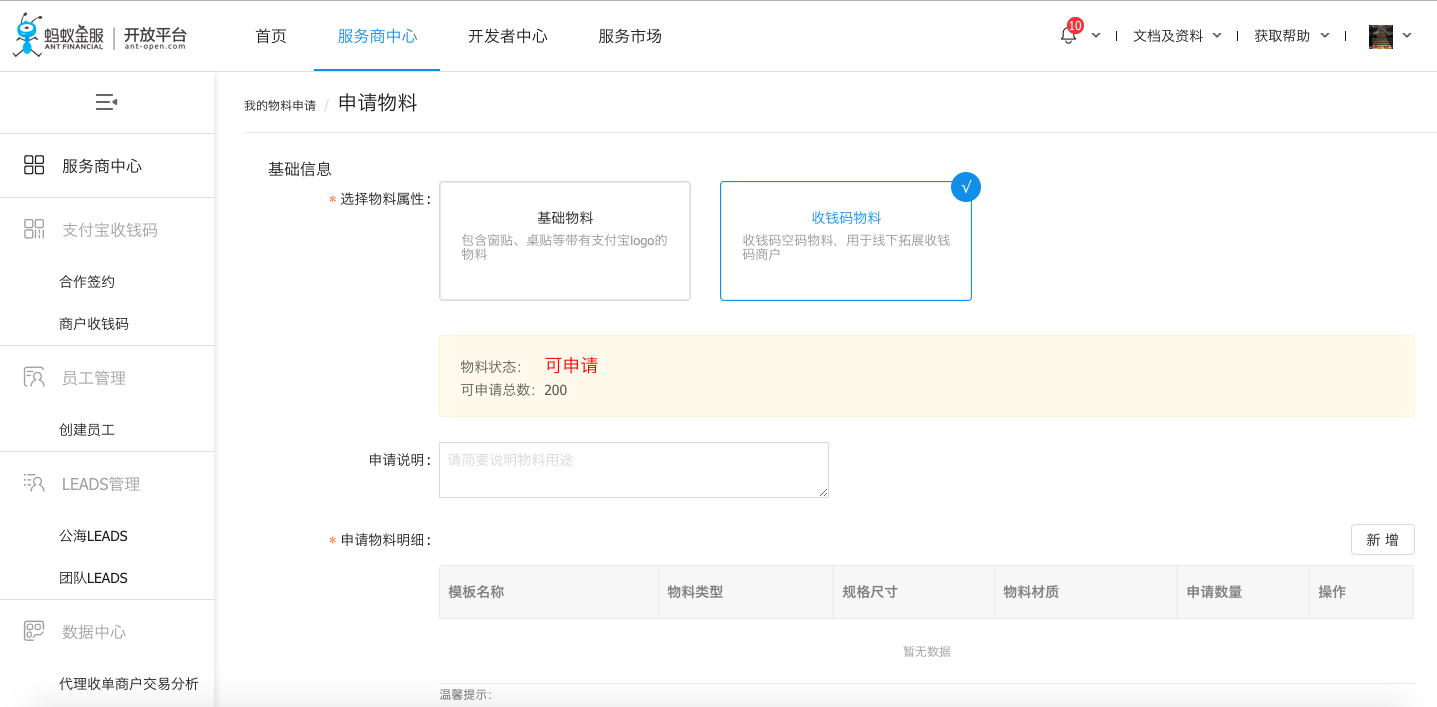This screenshot has height=707, width=1437.
Task: Click the 新增 button
Action: pos(1382,540)
